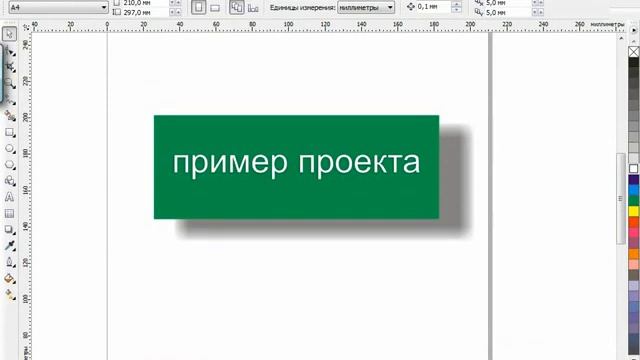Pick the green swatch in palette
Image resolution: width=640 pixels, height=360 pixels.
(633, 200)
